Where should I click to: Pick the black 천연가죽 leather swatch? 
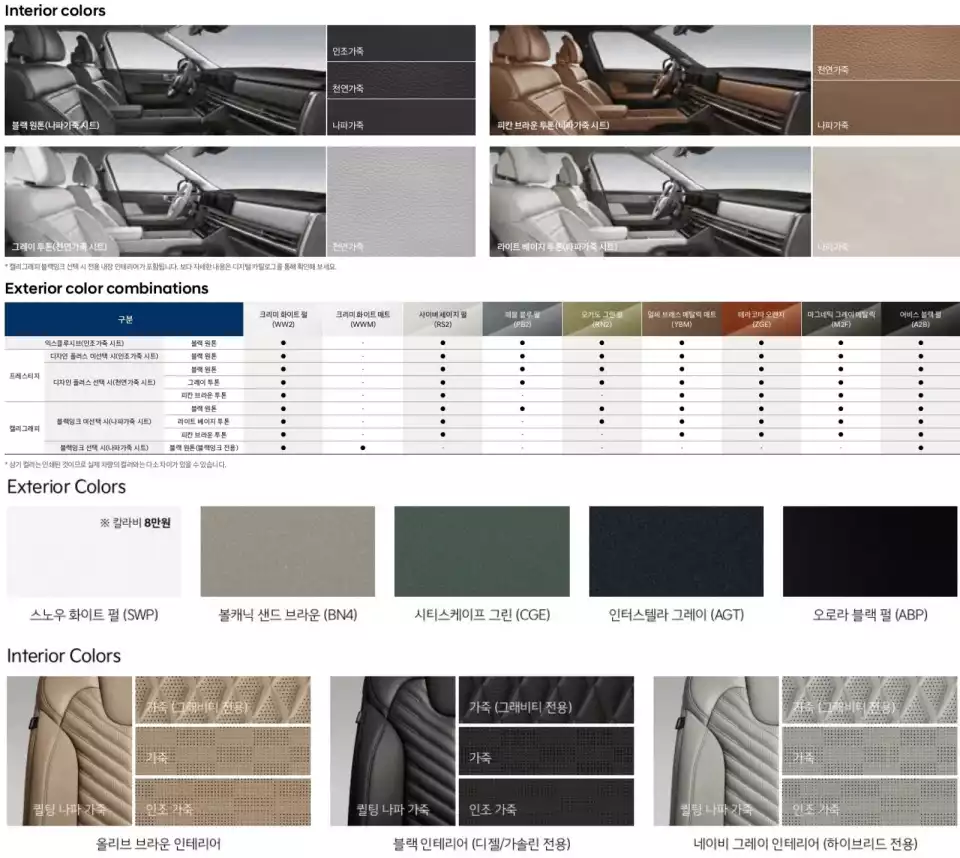click(401, 80)
